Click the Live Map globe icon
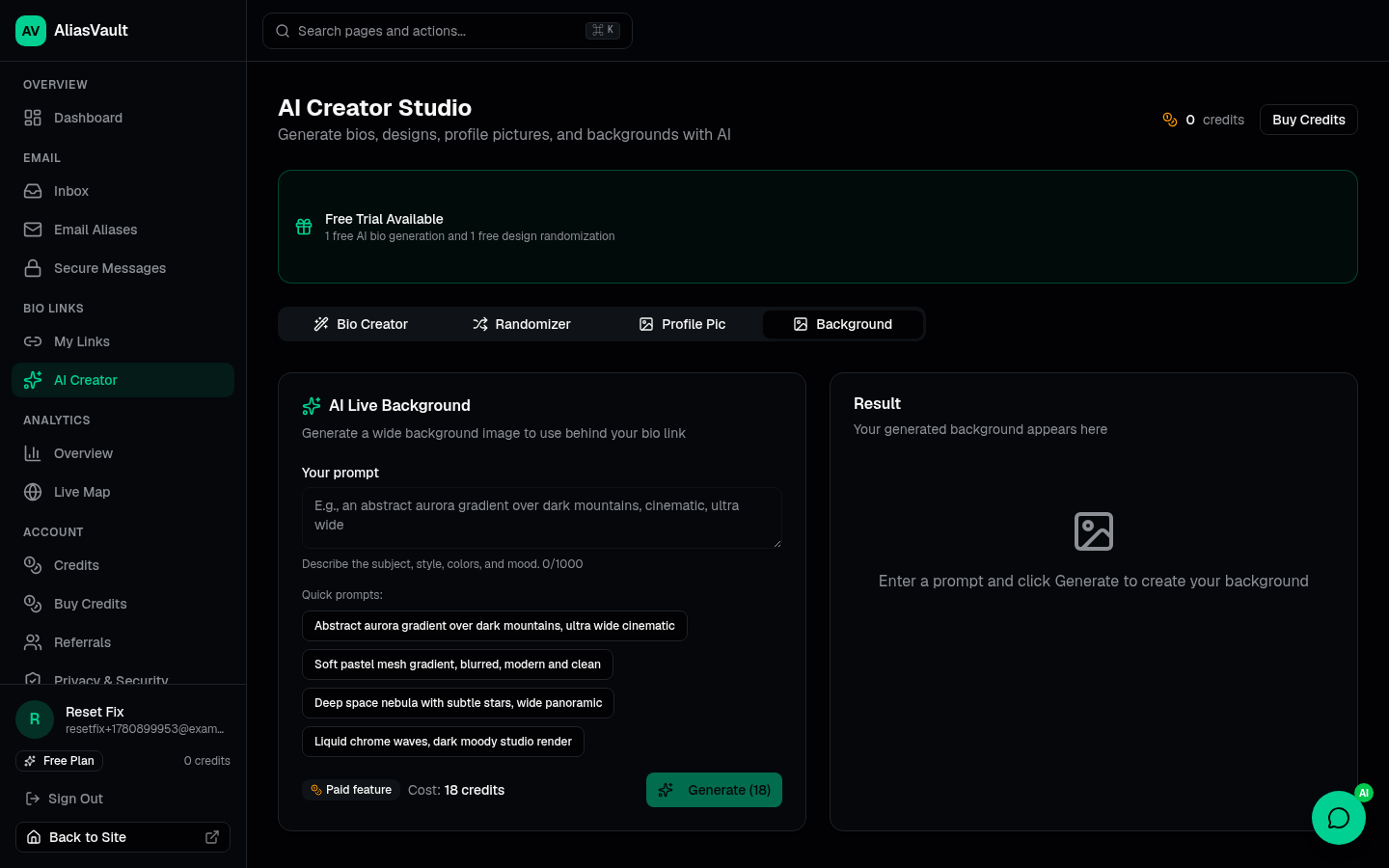 pyautogui.click(x=33, y=492)
